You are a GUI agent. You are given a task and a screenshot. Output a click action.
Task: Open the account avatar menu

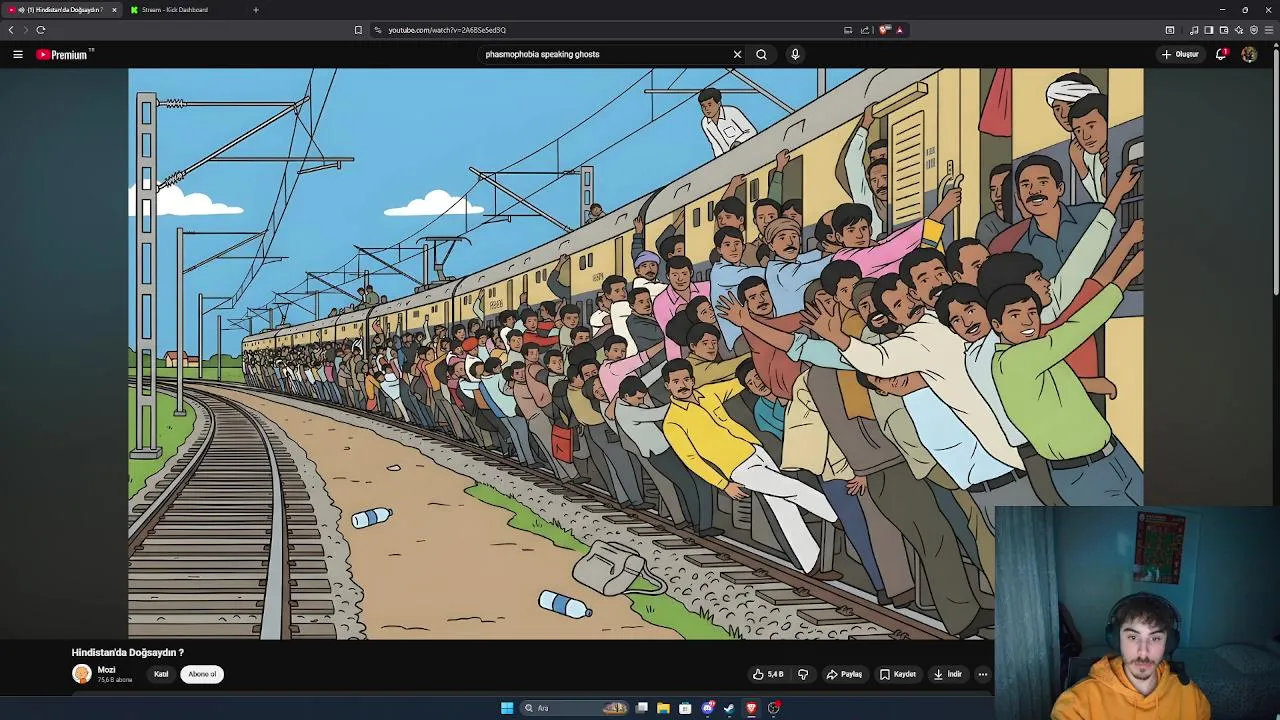(x=1249, y=54)
